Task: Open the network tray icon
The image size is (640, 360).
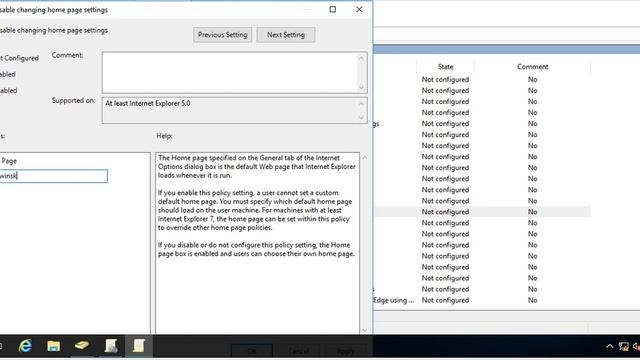Action: tap(623, 347)
